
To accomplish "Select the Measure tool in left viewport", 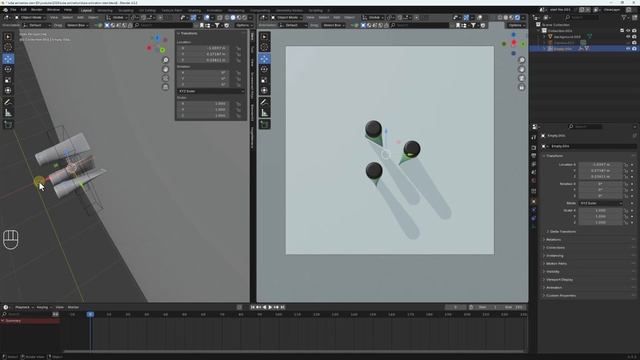I will coord(8,113).
